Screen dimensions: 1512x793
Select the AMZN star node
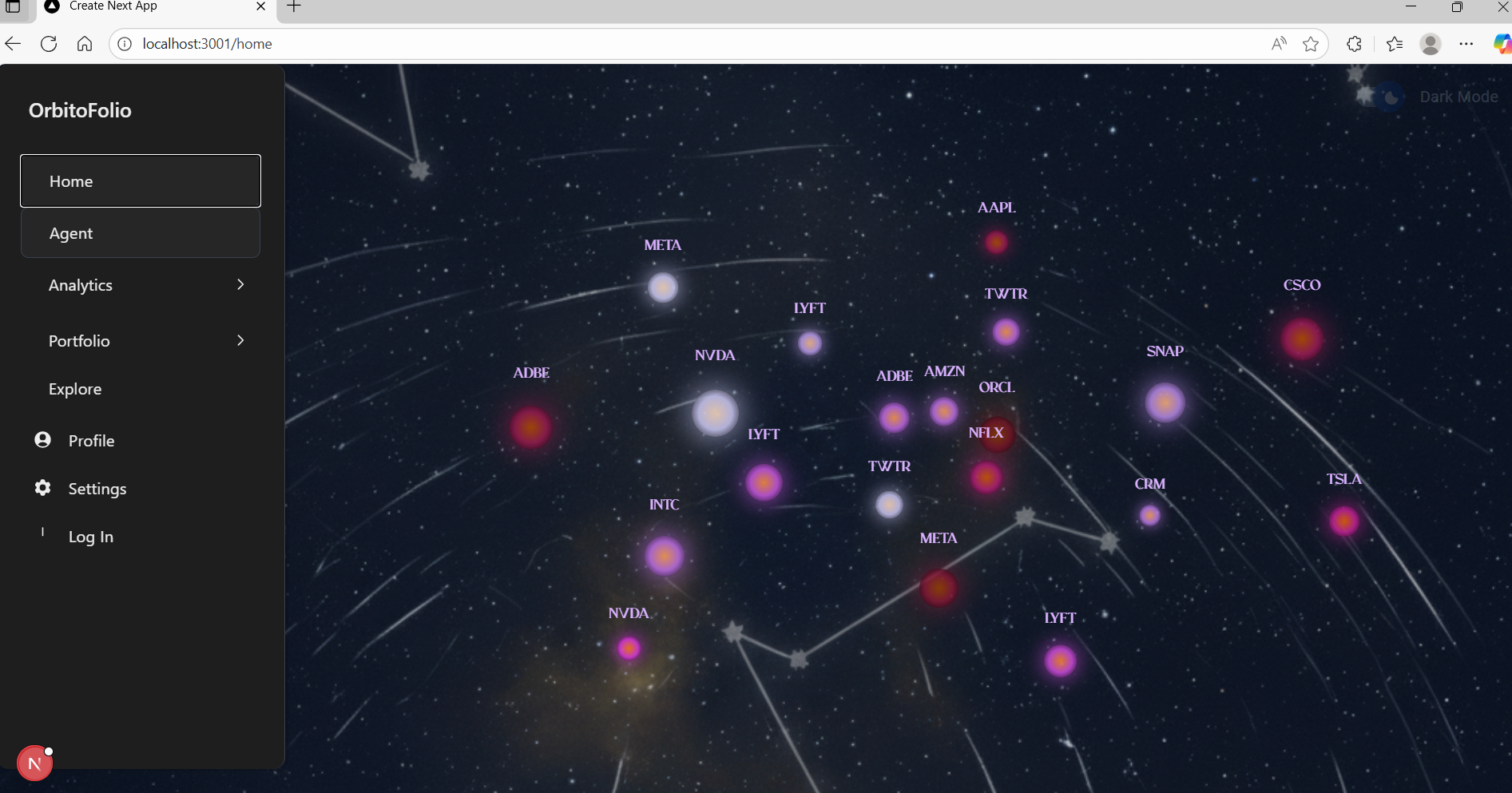[944, 412]
